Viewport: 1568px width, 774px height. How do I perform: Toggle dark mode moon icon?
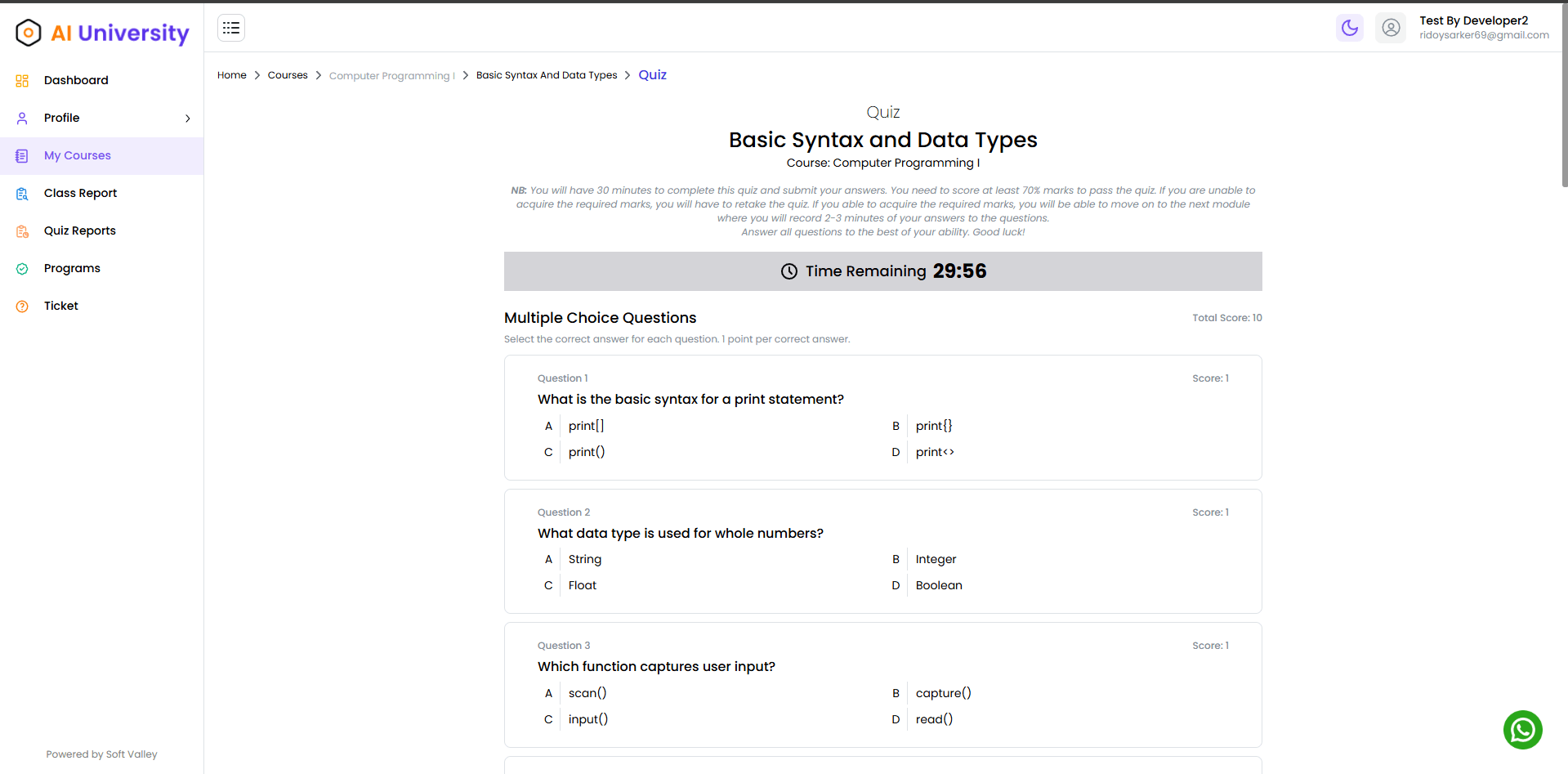pyautogui.click(x=1349, y=28)
